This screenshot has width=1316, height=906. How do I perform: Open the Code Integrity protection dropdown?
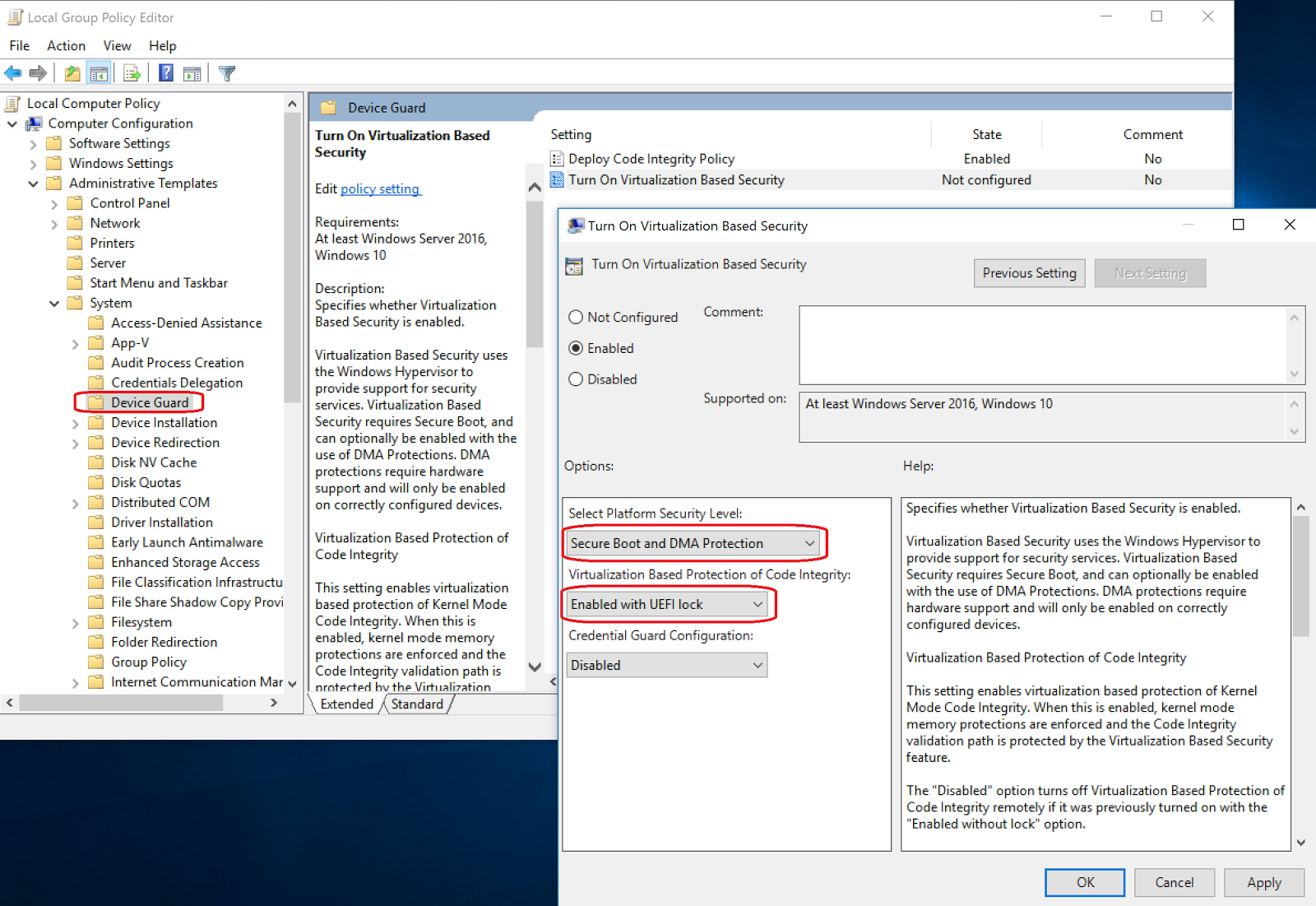click(x=667, y=604)
